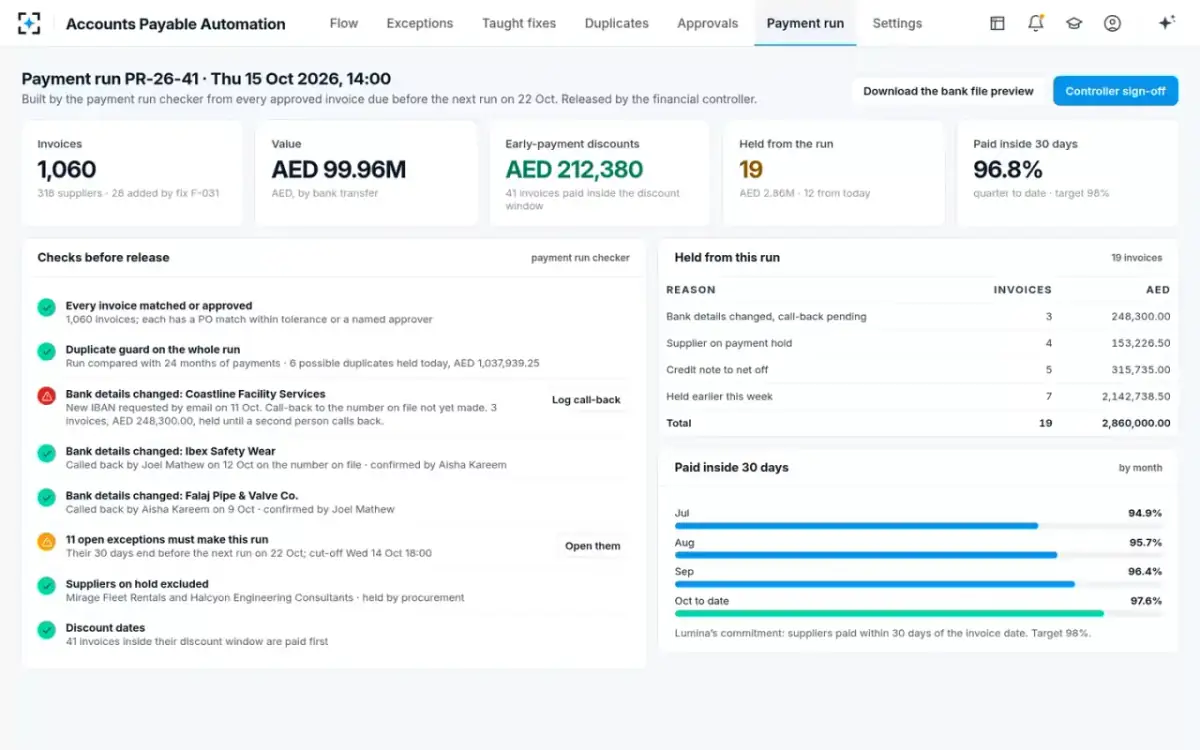Click the 'by month' label
1200x750 pixels.
tap(1141, 468)
